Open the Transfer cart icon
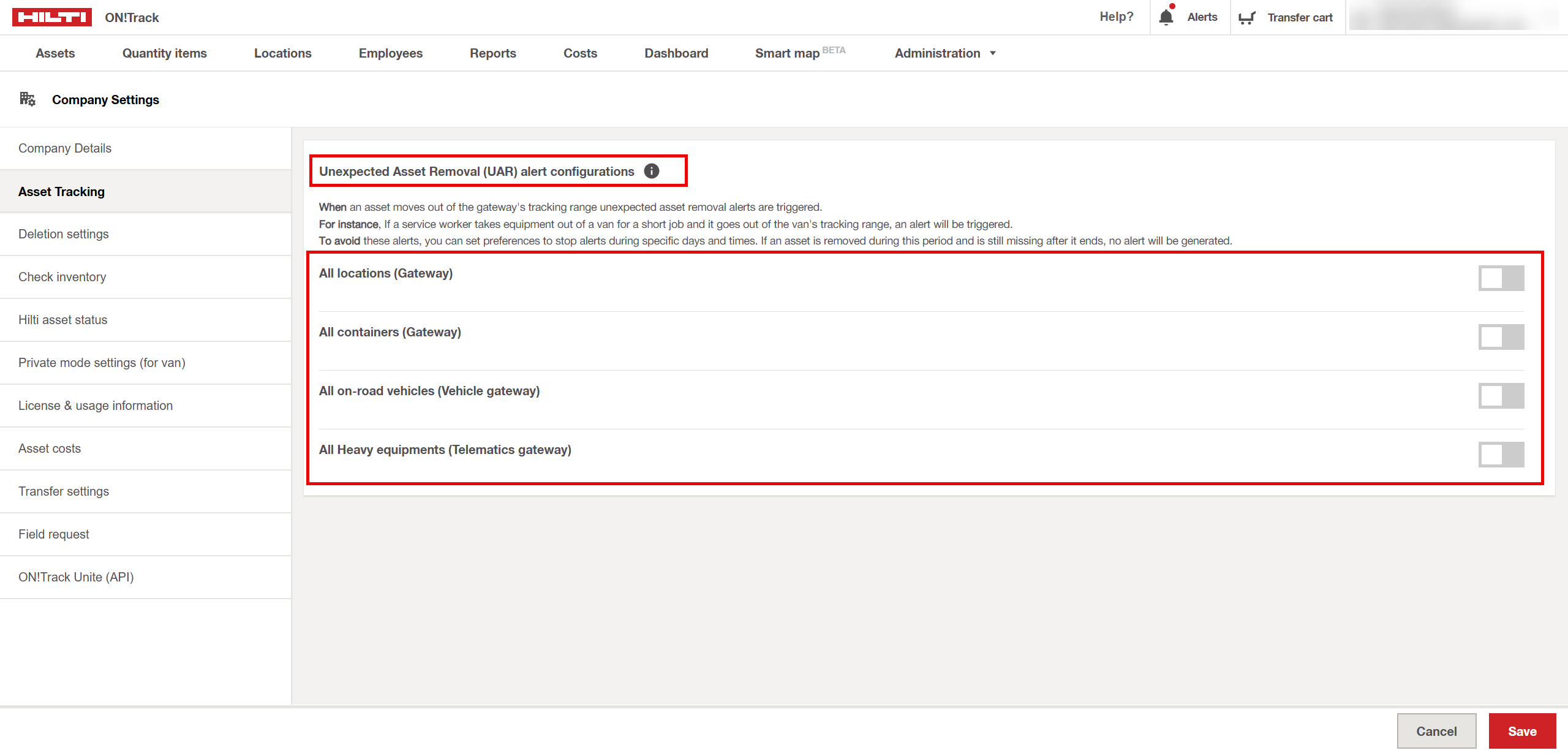 coord(1246,18)
